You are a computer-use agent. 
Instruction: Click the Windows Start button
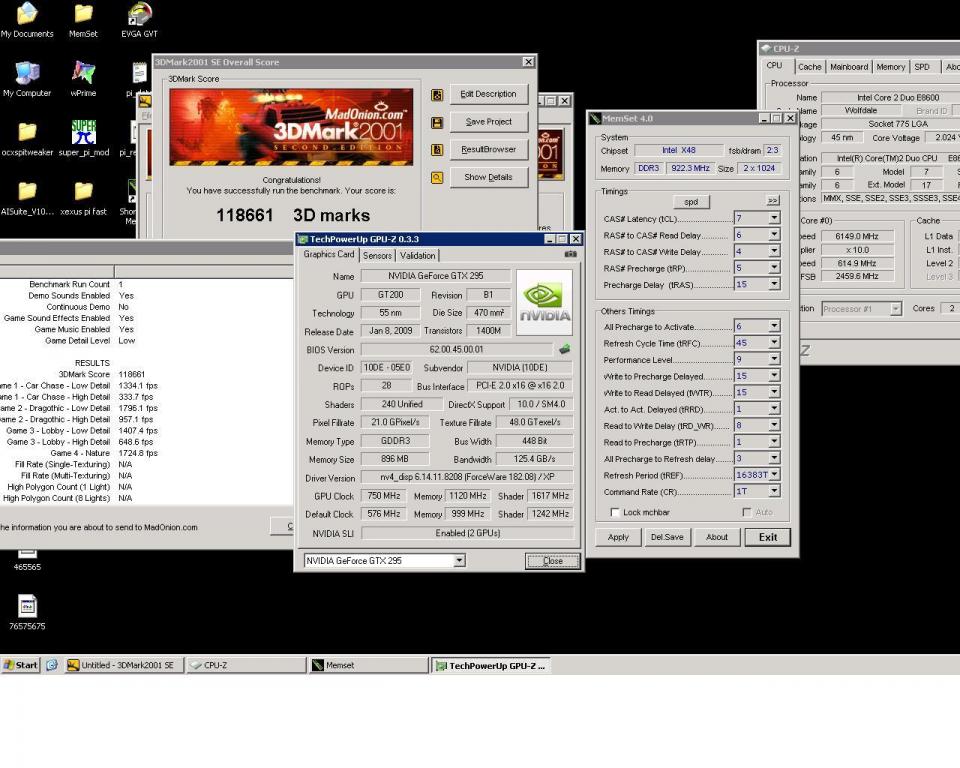[21, 665]
